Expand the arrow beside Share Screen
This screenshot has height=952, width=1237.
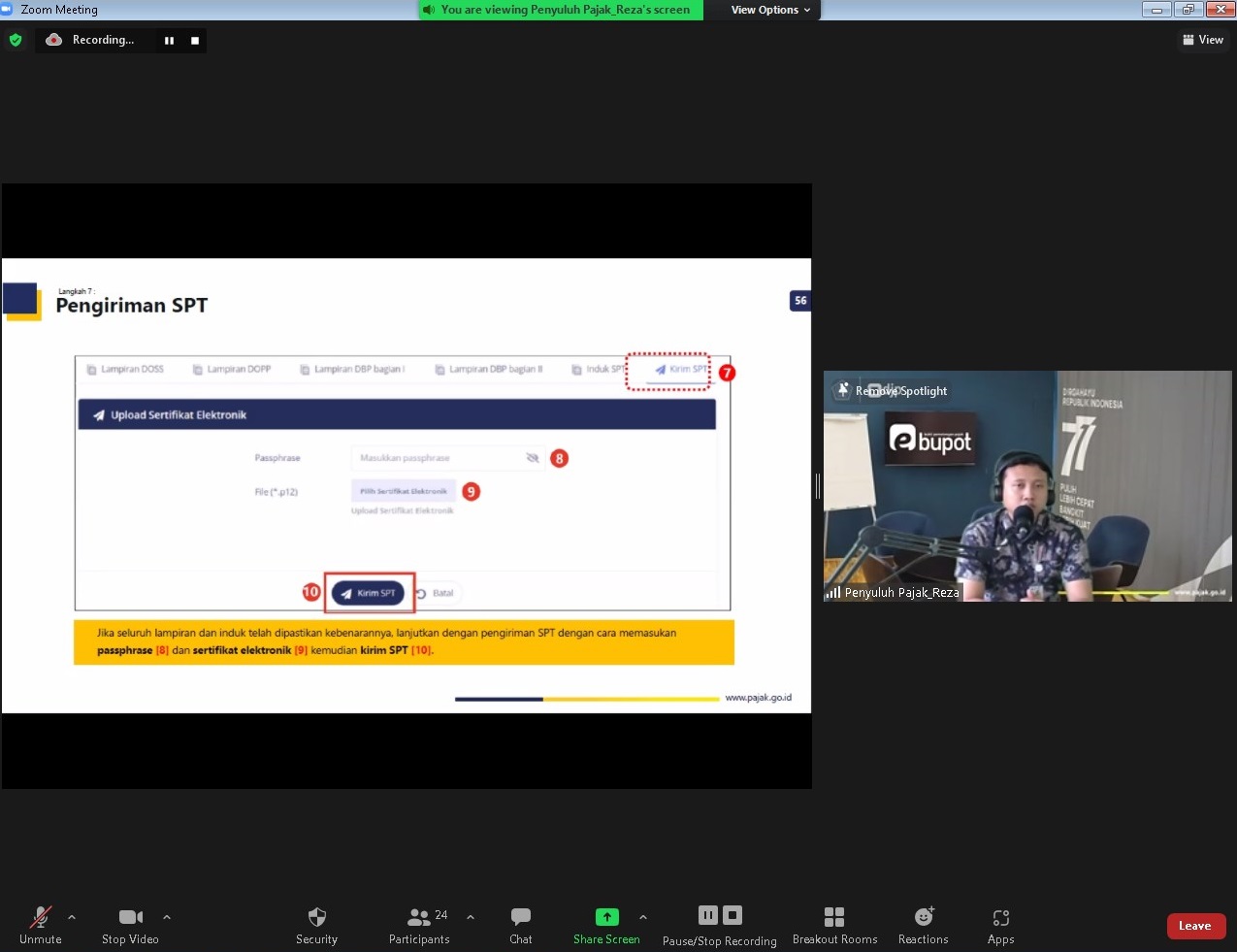click(643, 917)
